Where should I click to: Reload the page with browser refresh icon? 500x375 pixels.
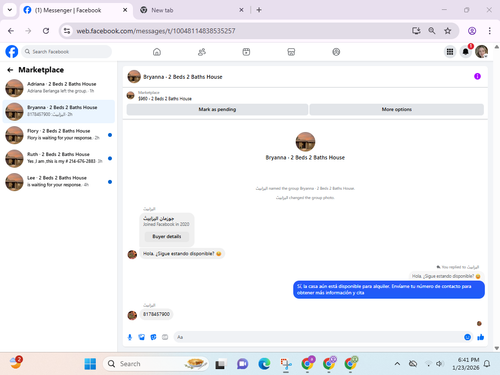[46, 31]
